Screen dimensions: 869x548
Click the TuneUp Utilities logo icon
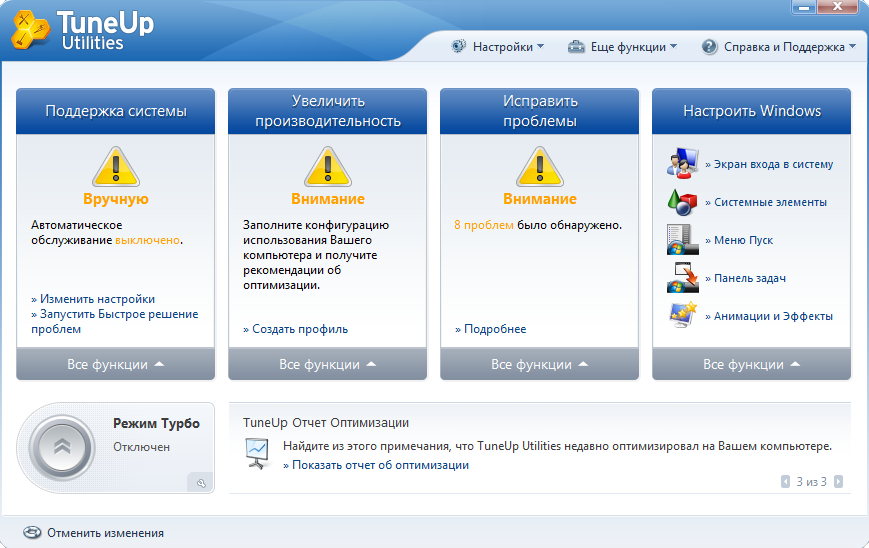[x=30, y=29]
